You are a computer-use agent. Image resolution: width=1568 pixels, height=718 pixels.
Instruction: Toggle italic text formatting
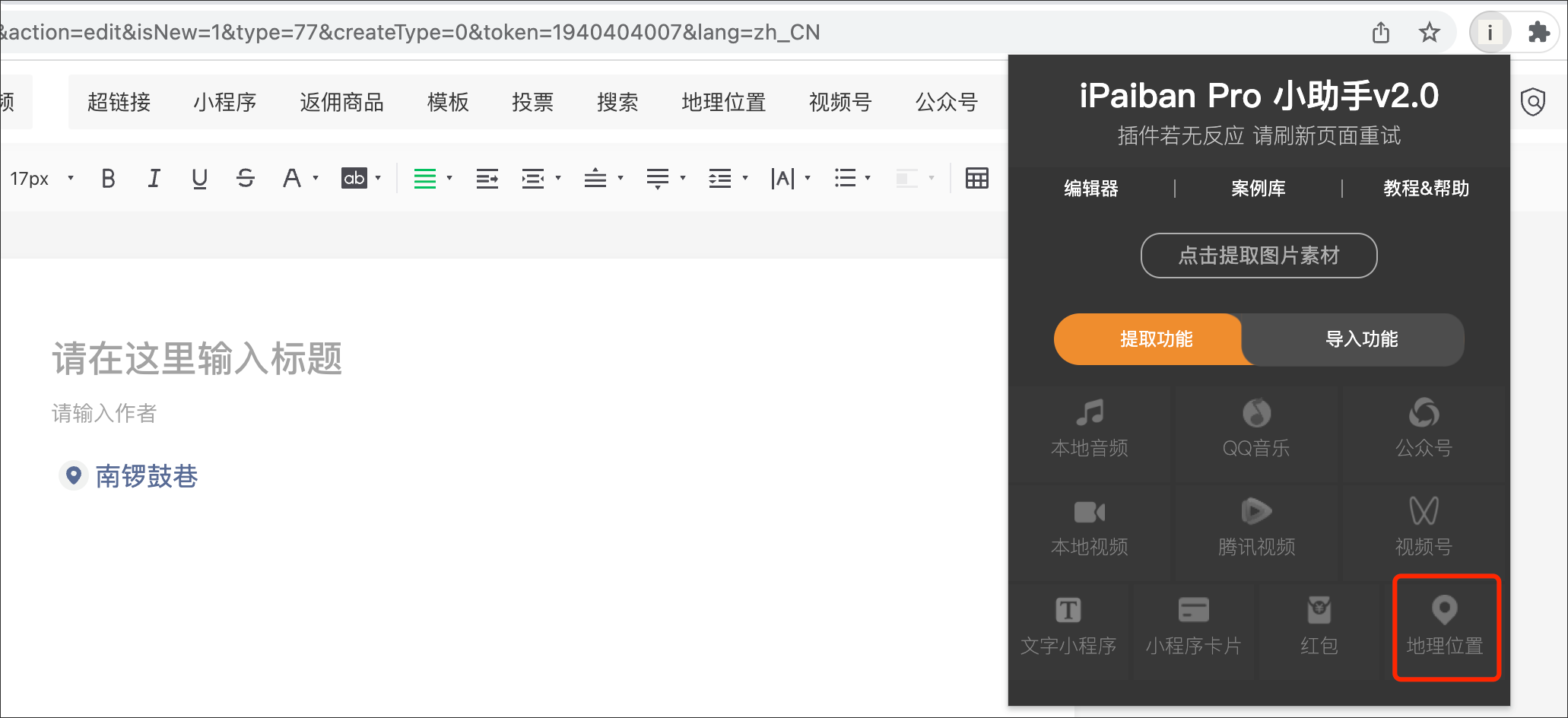154,179
